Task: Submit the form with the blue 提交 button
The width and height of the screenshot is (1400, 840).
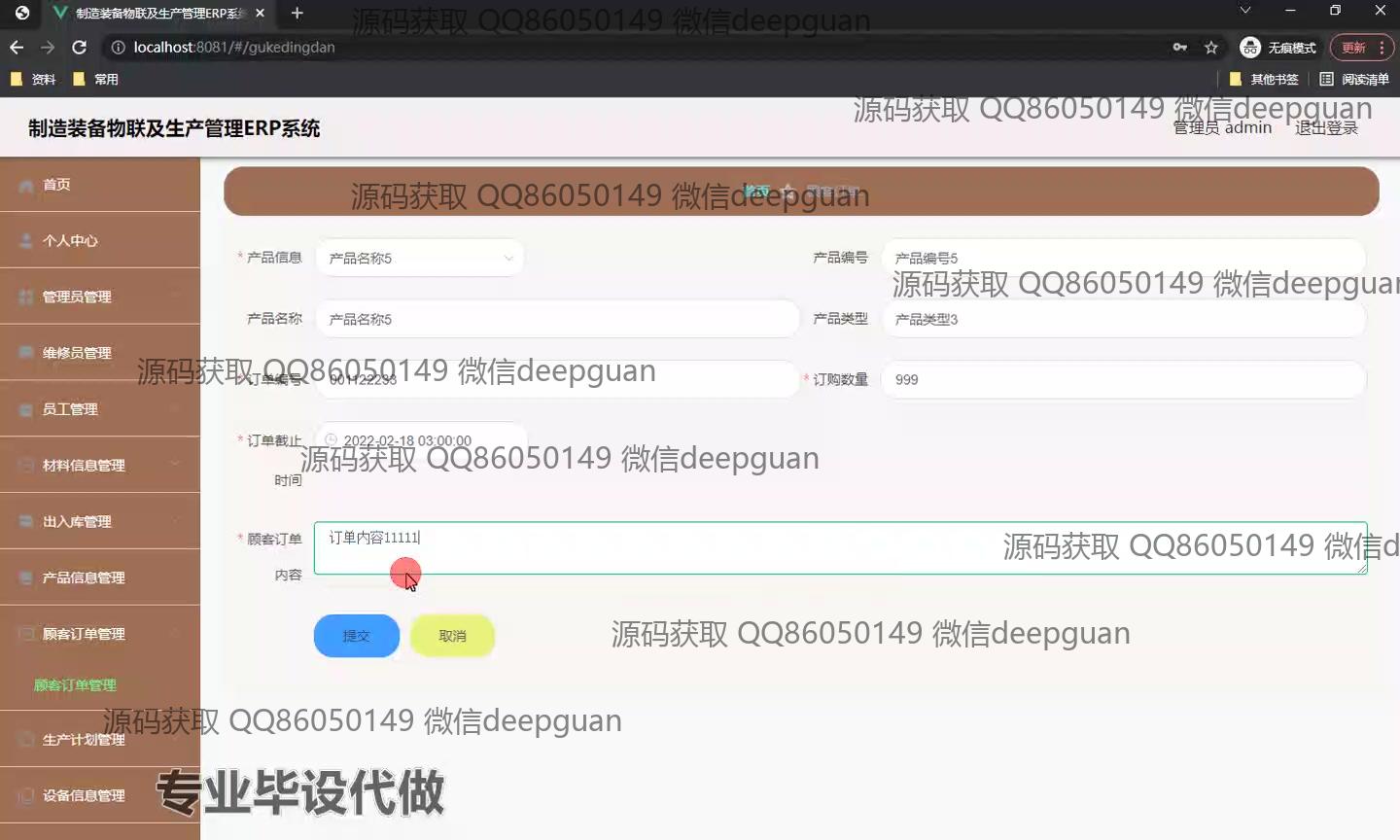Action: pyautogui.click(x=356, y=636)
